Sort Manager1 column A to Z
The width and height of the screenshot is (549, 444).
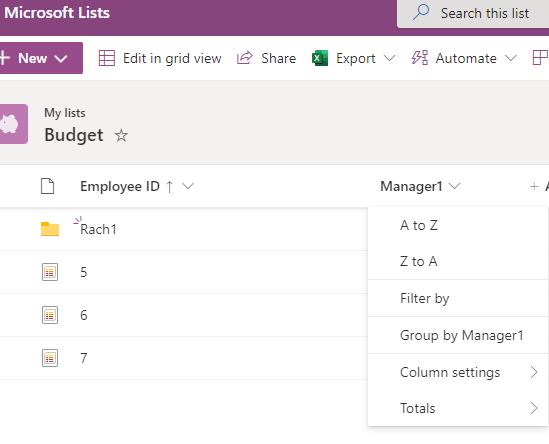tap(458, 226)
